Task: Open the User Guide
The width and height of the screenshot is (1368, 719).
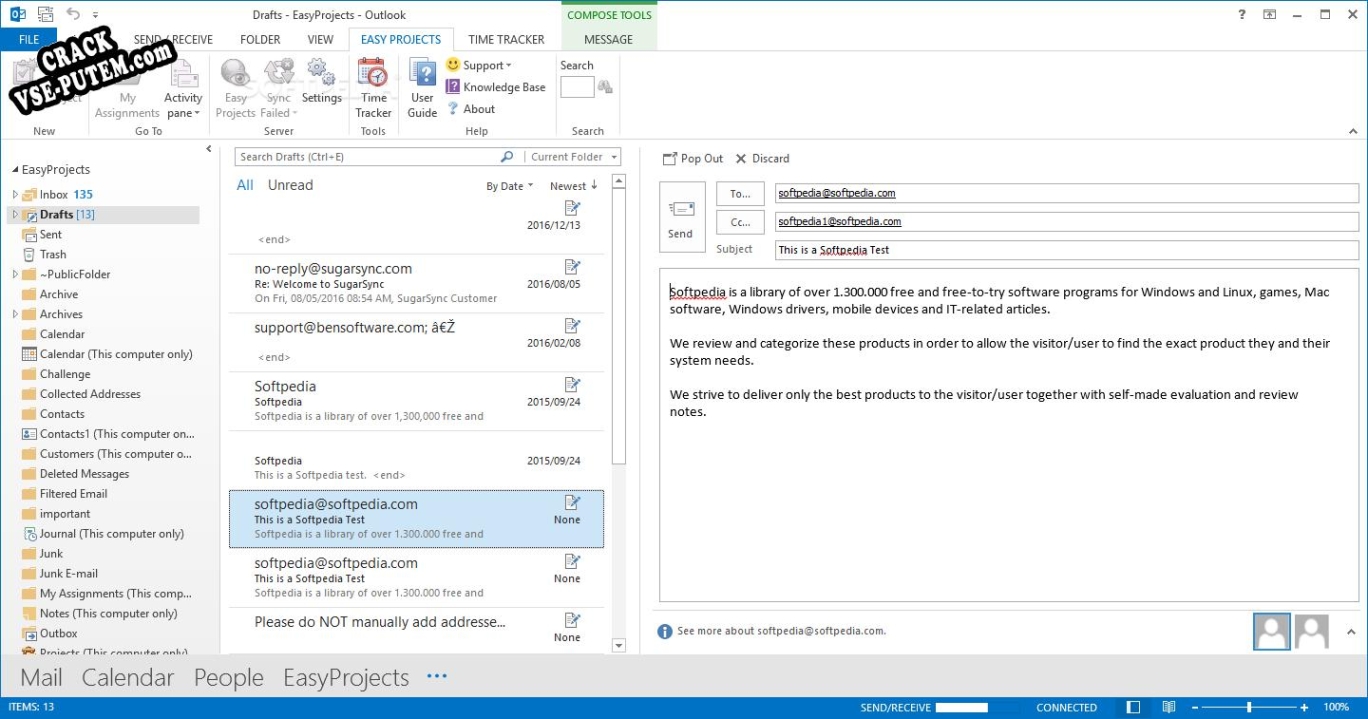Action: pos(422,88)
